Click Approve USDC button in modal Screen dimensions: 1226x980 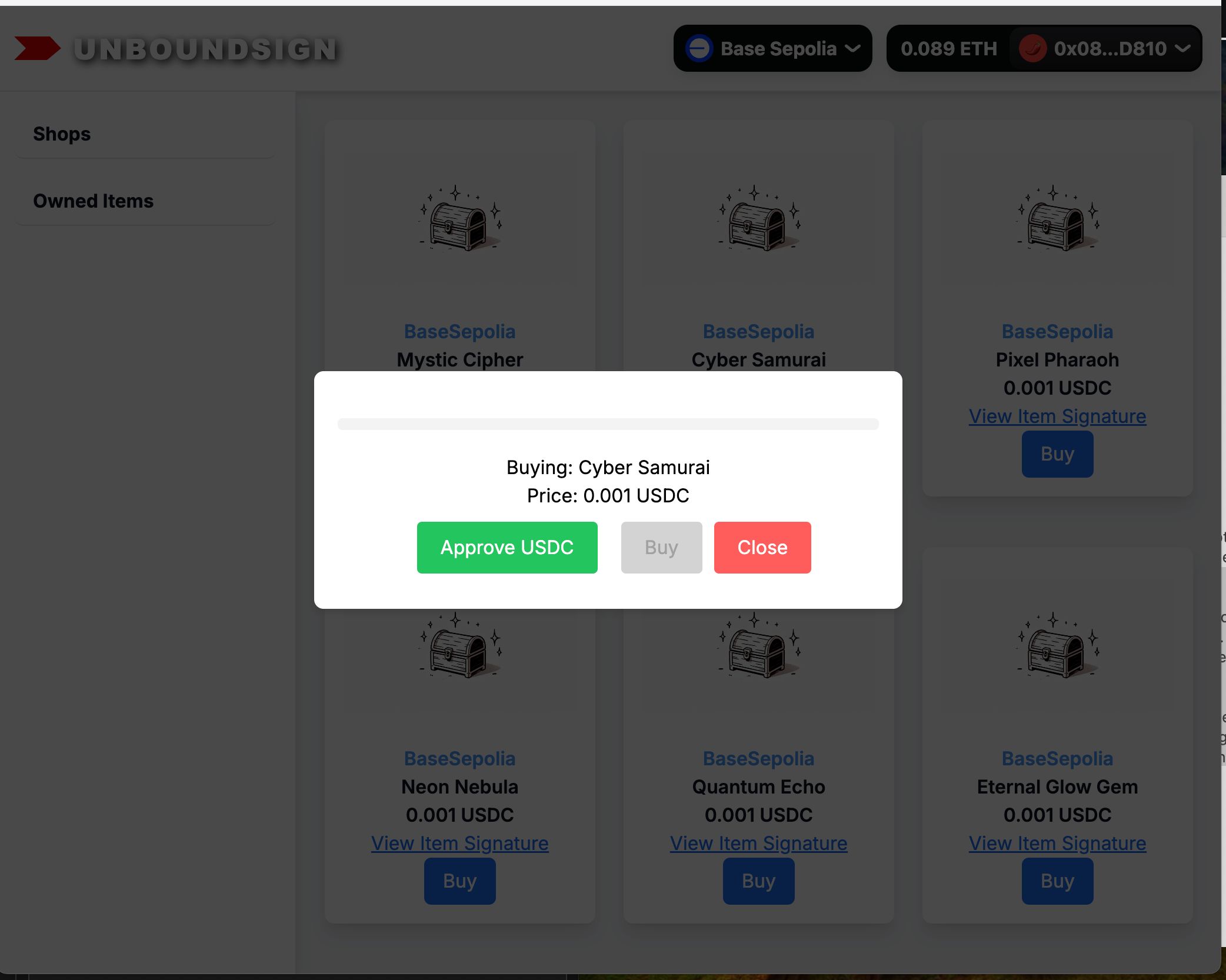click(x=506, y=547)
